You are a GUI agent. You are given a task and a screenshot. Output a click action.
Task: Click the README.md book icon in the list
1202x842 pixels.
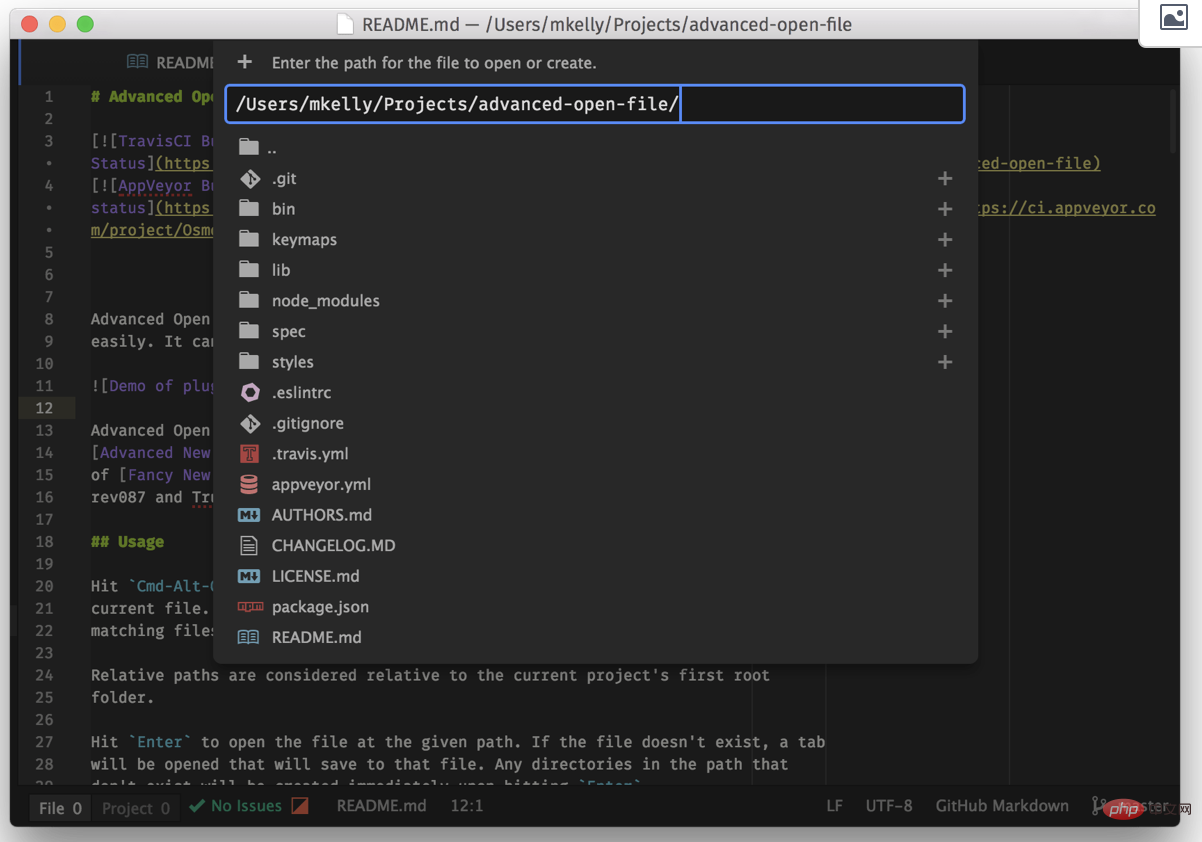[x=248, y=637]
